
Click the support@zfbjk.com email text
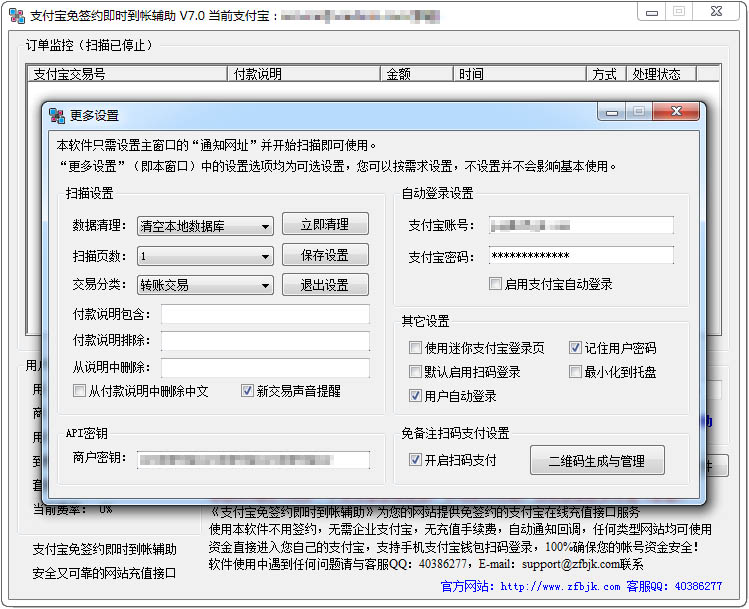(571, 564)
